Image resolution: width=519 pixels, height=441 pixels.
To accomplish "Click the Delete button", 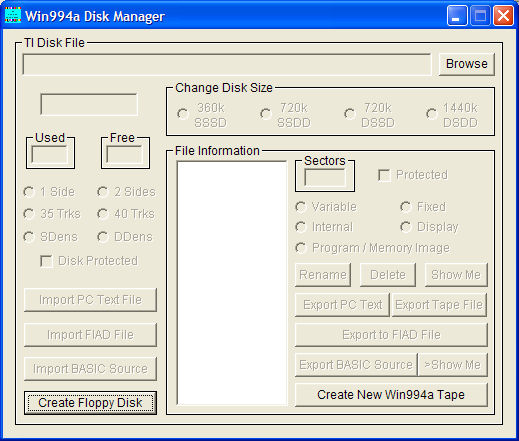I will pyautogui.click(x=388, y=275).
